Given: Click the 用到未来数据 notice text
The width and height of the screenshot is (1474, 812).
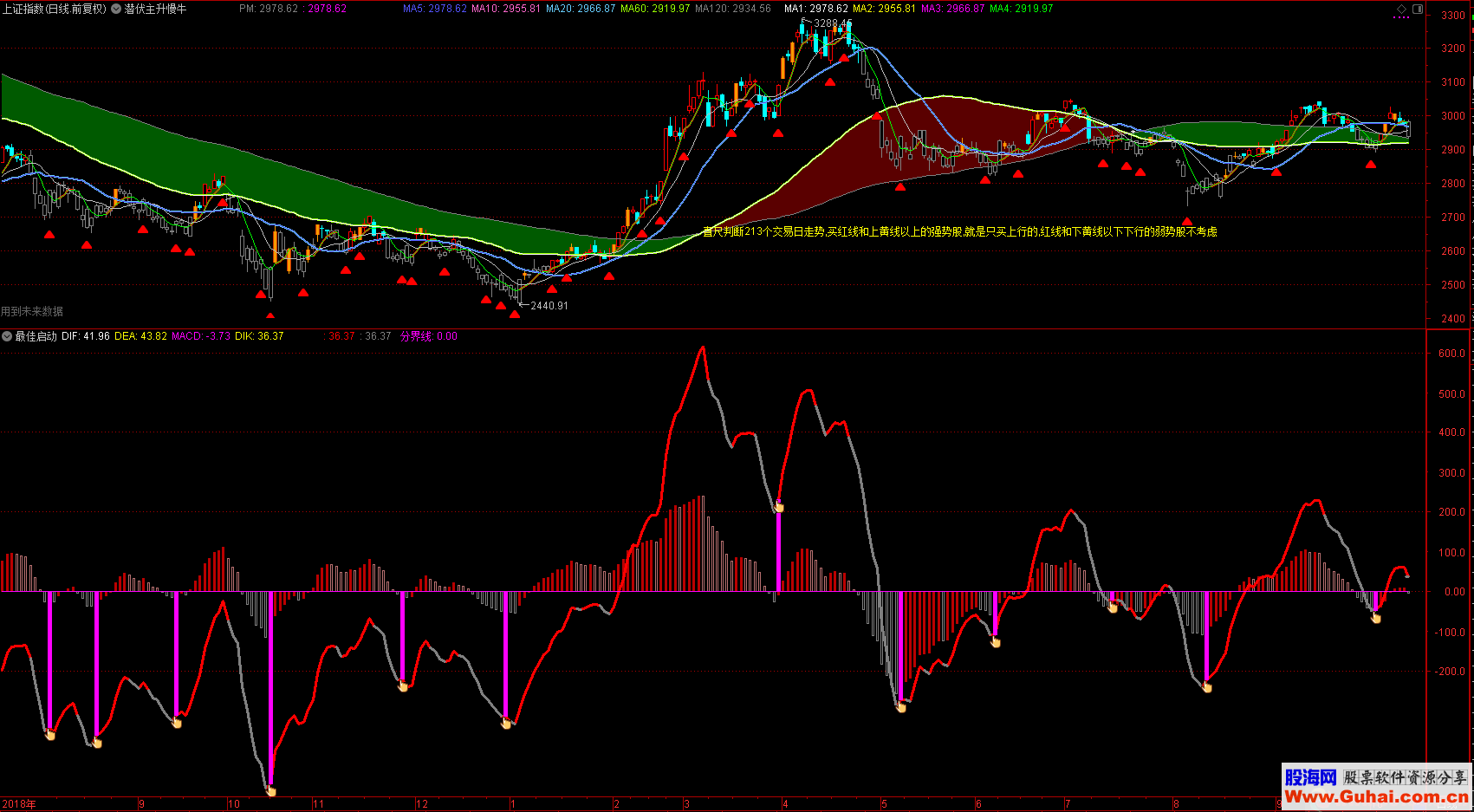Looking at the screenshot, I should (x=32, y=311).
